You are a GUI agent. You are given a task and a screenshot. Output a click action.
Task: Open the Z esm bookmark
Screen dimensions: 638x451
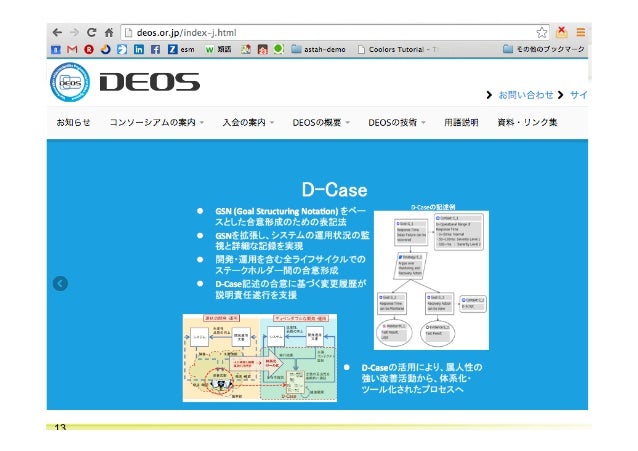click(x=181, y=49)
